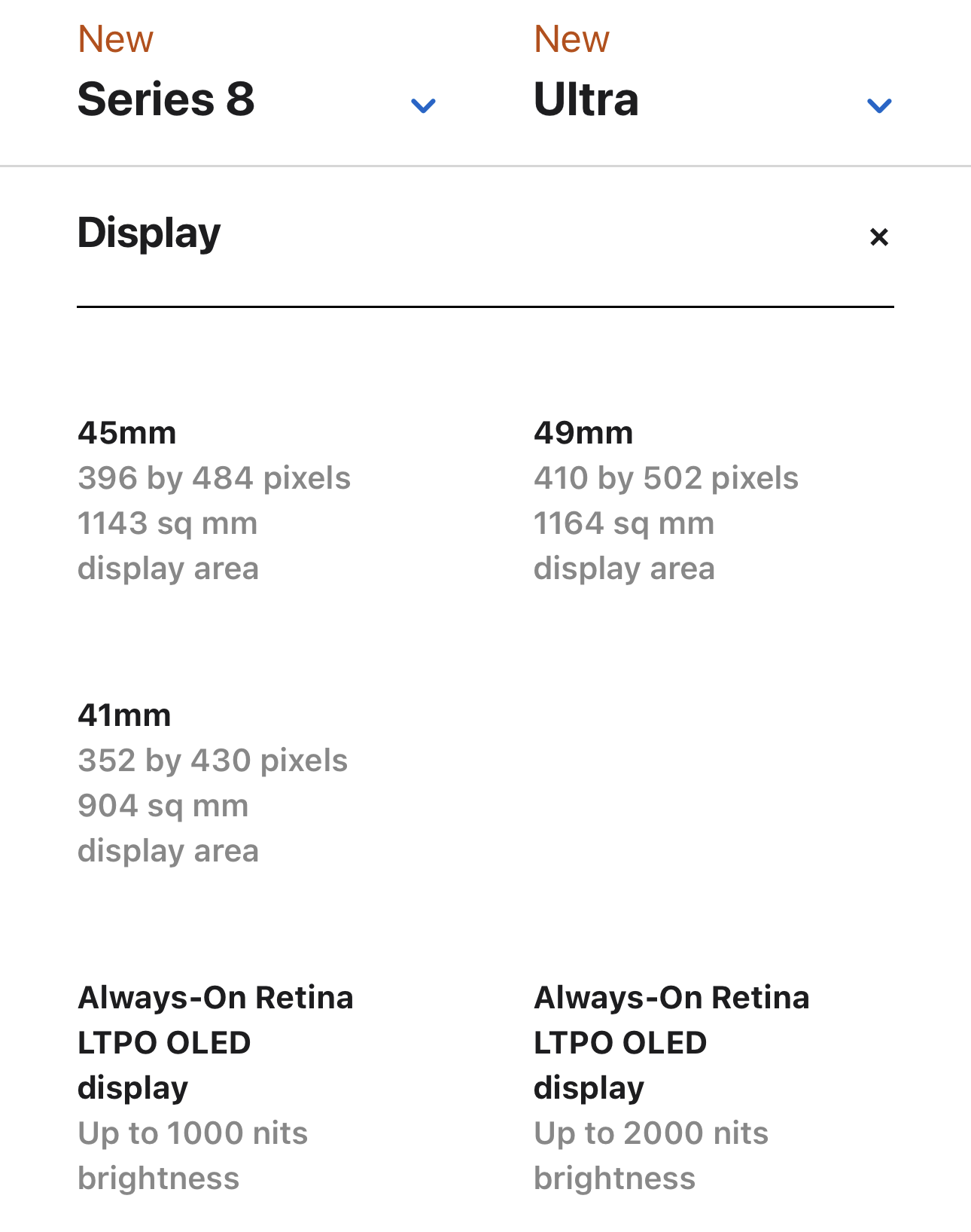
Task: Select the Display section heading
Action: (149, 233)
